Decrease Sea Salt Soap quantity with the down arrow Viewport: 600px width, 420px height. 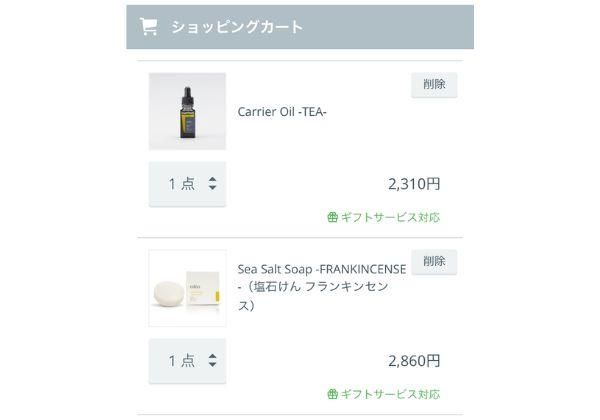(213, 366)
